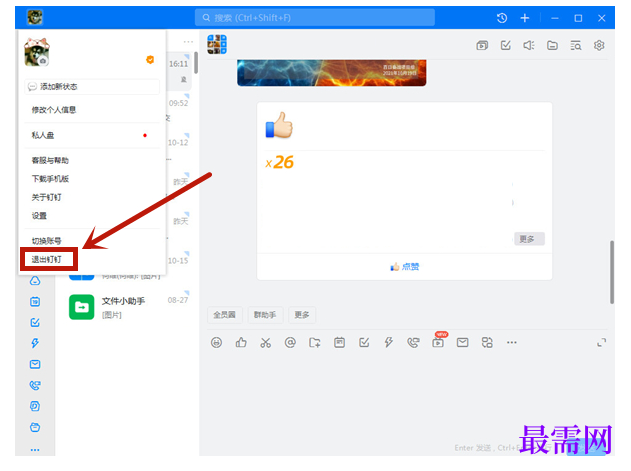This screenshot has height=471, width=631.
Task: Click the apps grid icon in input toolbar
Action: pos(487,343)
